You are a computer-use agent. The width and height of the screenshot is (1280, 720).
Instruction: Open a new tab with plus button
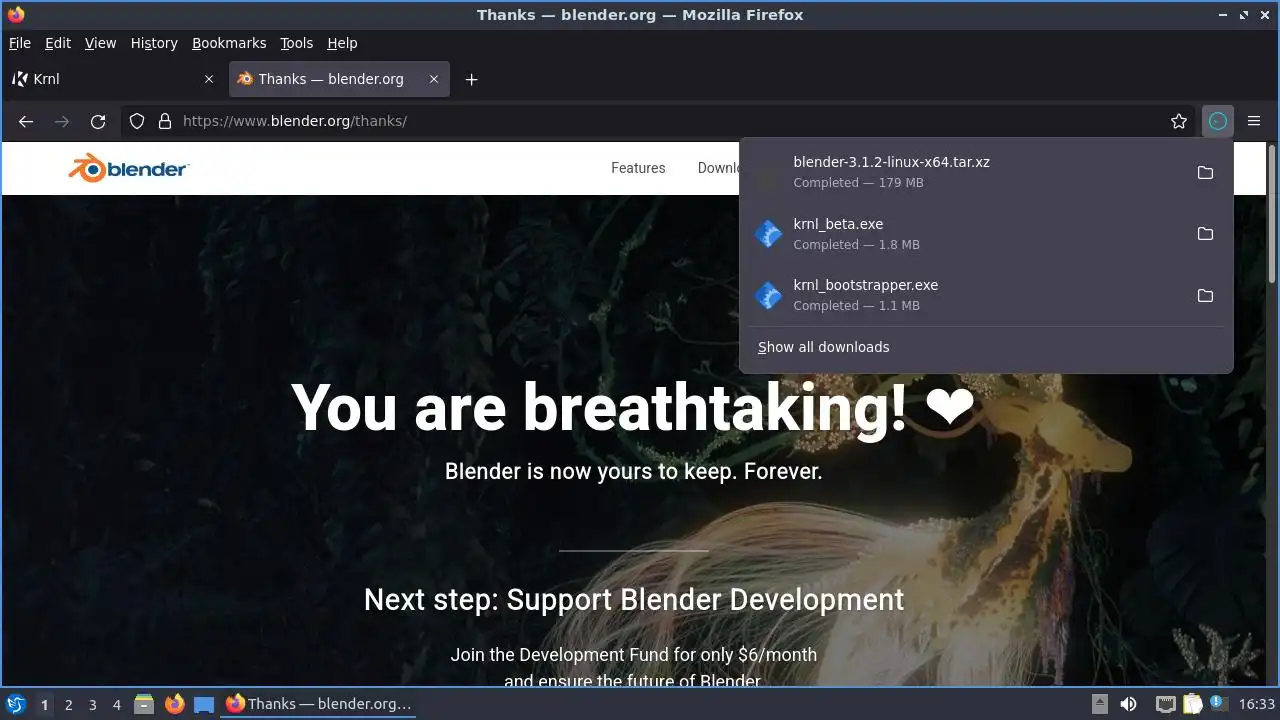tap(471, 79)
